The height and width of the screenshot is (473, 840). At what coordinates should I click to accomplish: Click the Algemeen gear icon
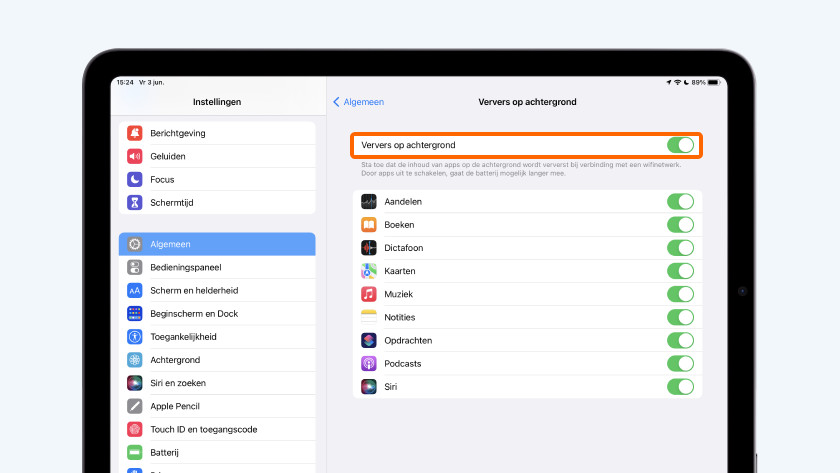pos(134,244)
